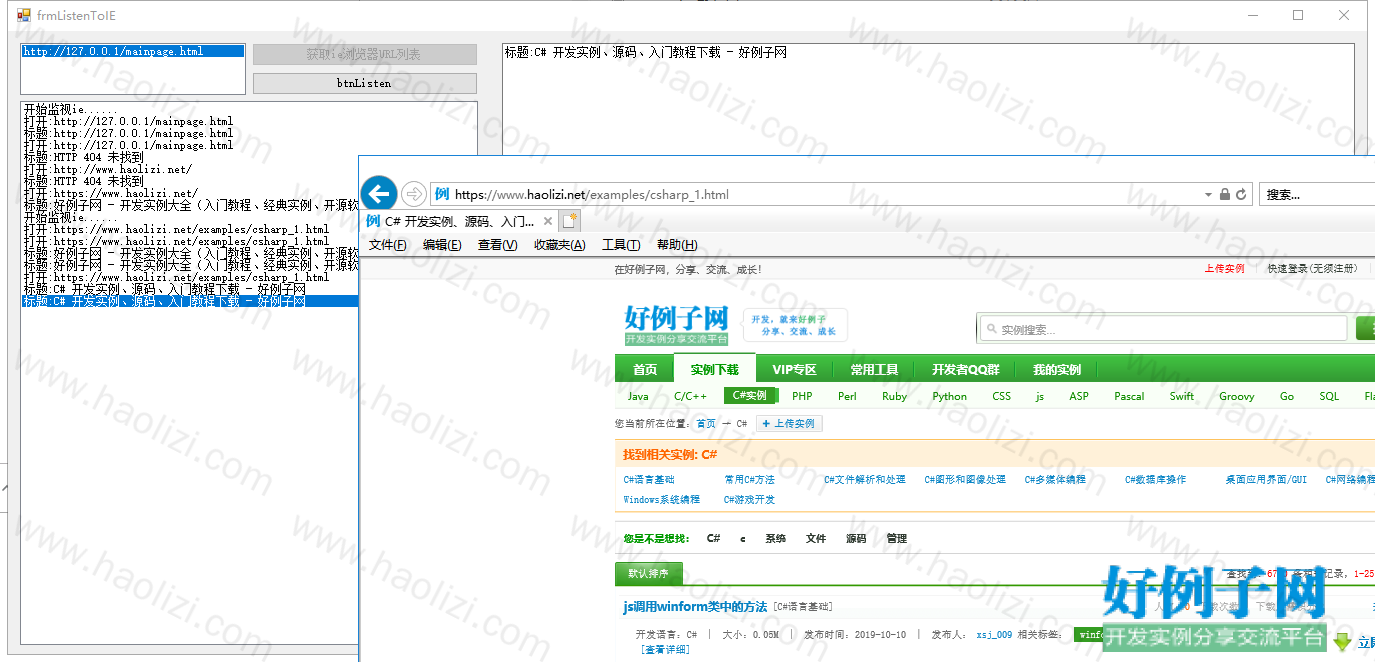Click the green download arrow icon
This screenshot has width=1375, height=662.
1342,641
